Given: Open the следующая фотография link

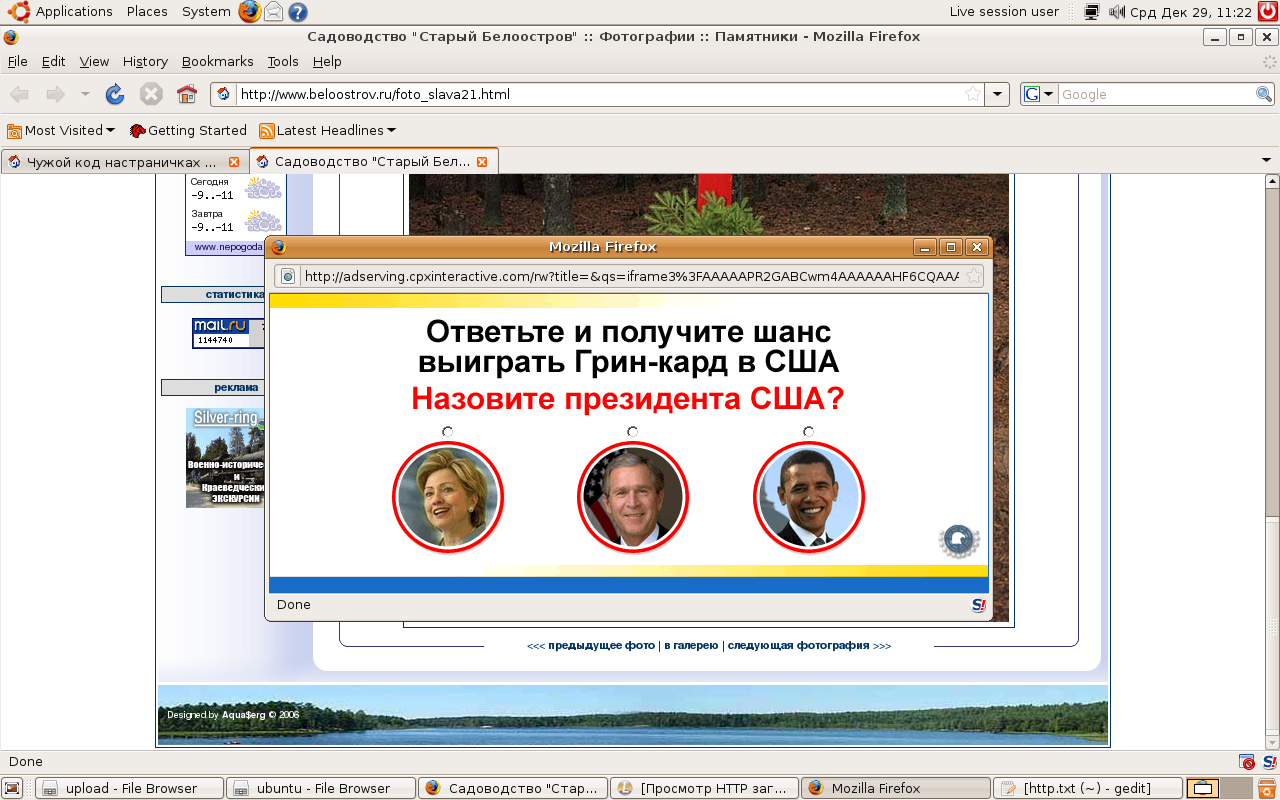Looking at the screenshot, I should click(798, 646).
